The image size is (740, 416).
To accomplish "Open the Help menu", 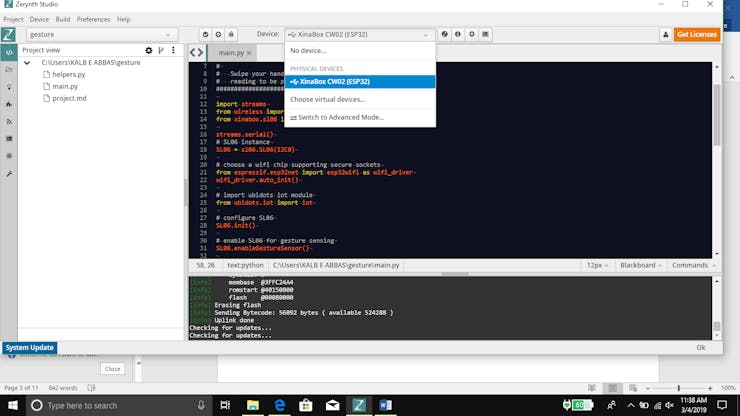I will point(124,19).
